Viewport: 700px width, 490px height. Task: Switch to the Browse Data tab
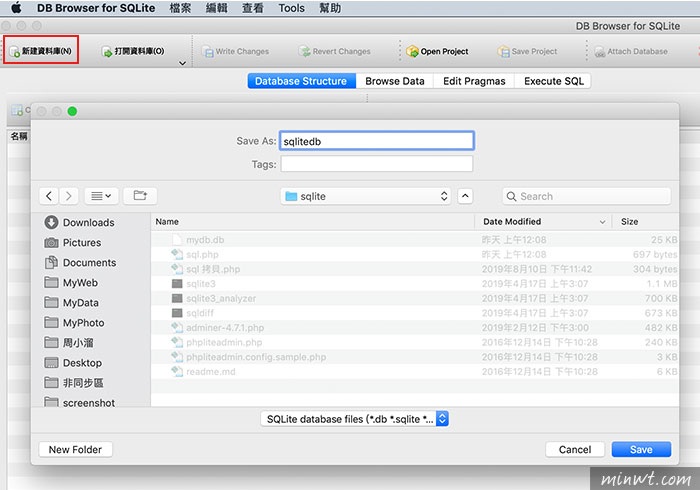[x=395, y=81]
